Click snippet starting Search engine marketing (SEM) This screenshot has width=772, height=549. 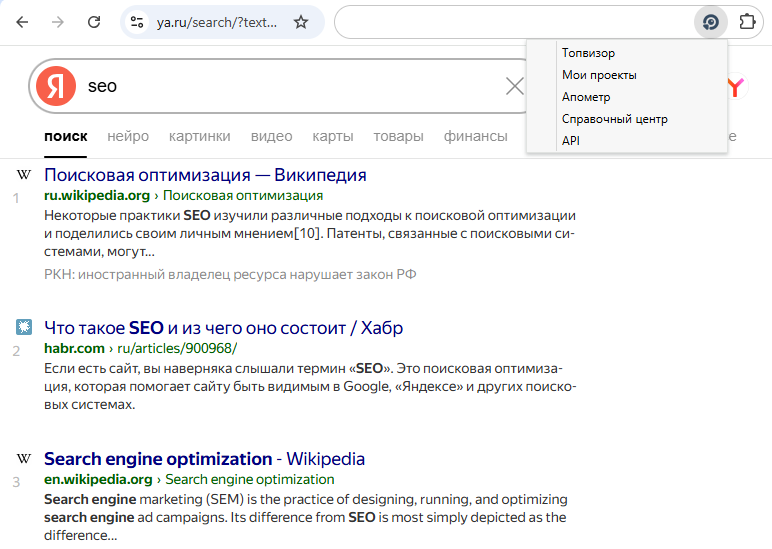click(x=306, y=517)
